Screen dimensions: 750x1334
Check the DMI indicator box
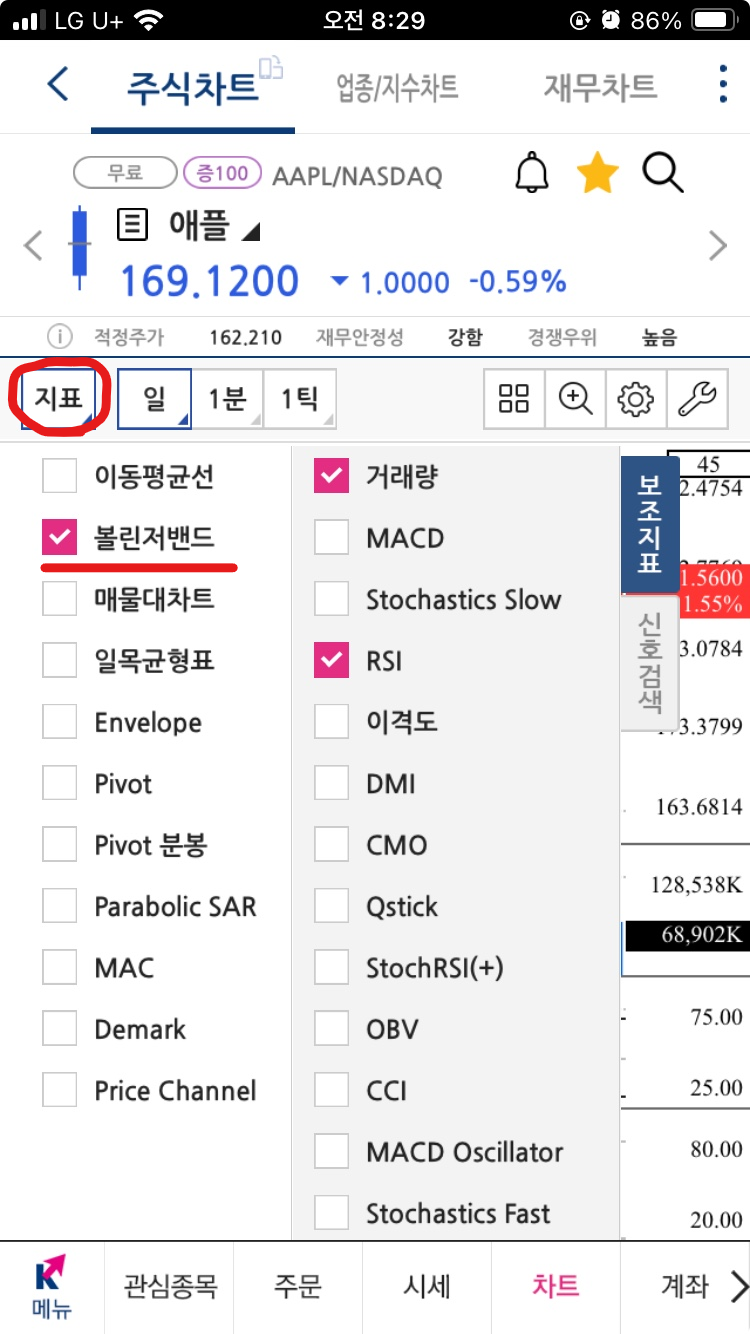[x=332, y=783]
